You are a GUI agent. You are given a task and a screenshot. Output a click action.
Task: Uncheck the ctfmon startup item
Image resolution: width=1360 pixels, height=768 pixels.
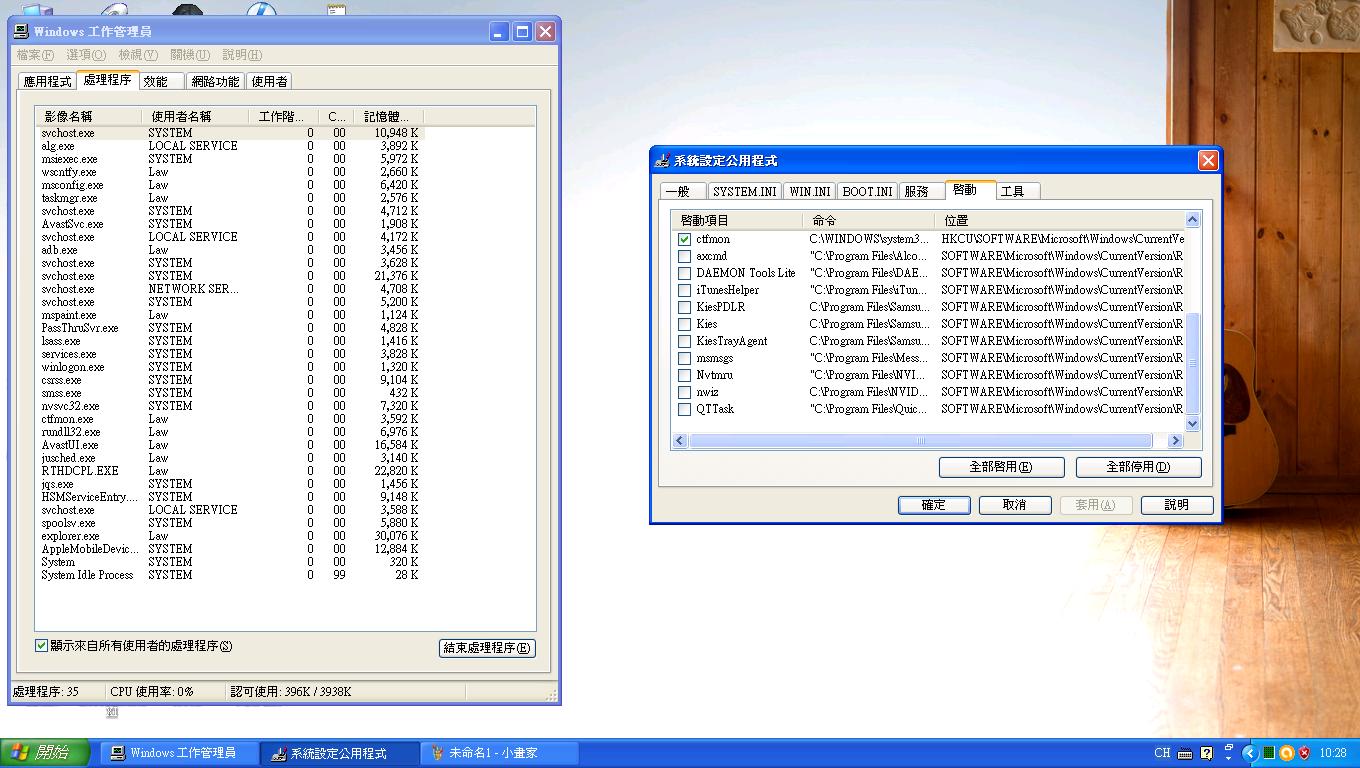pyautogui.click(x=684, y=239)
